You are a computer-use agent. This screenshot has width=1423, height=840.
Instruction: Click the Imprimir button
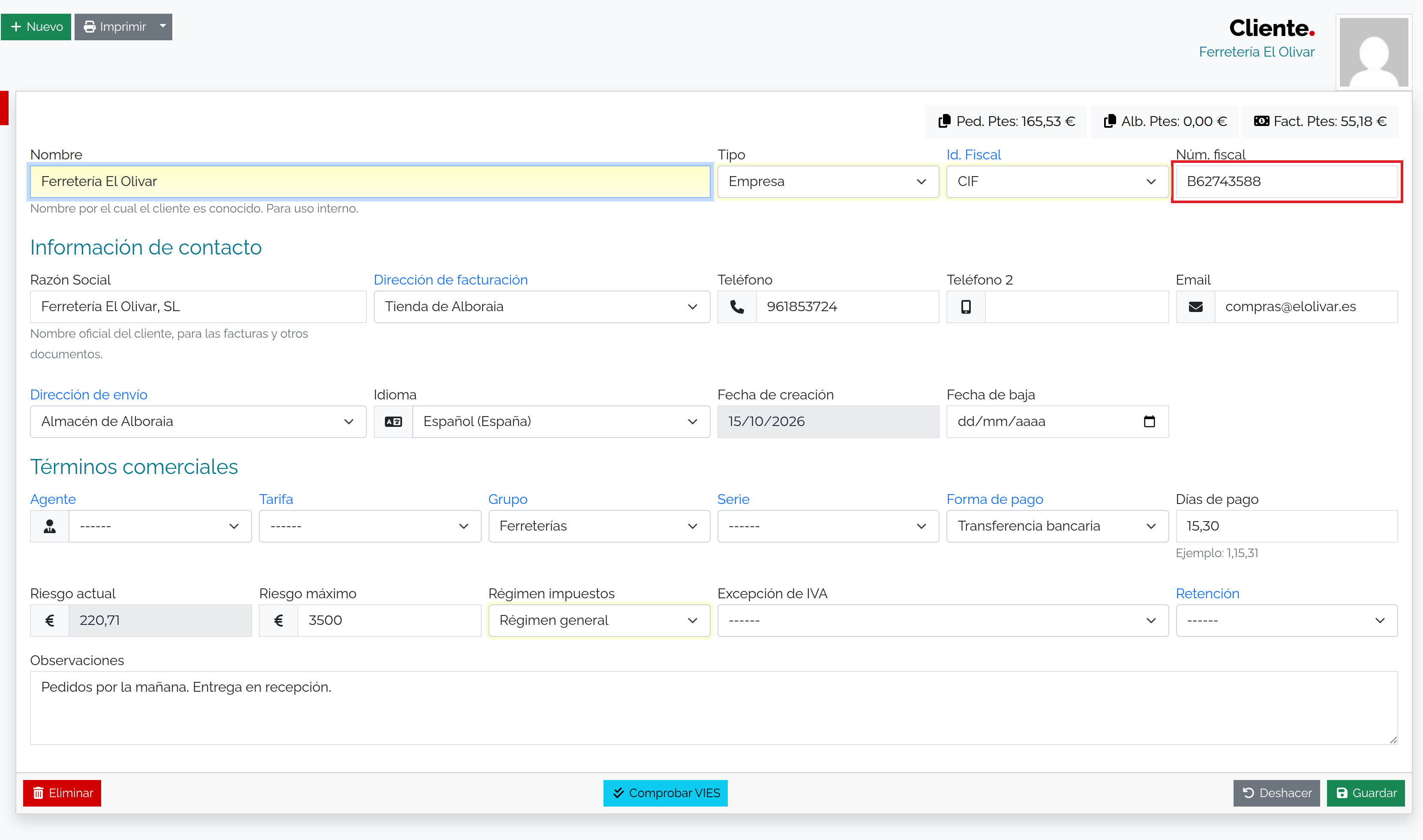coord(114,27)
